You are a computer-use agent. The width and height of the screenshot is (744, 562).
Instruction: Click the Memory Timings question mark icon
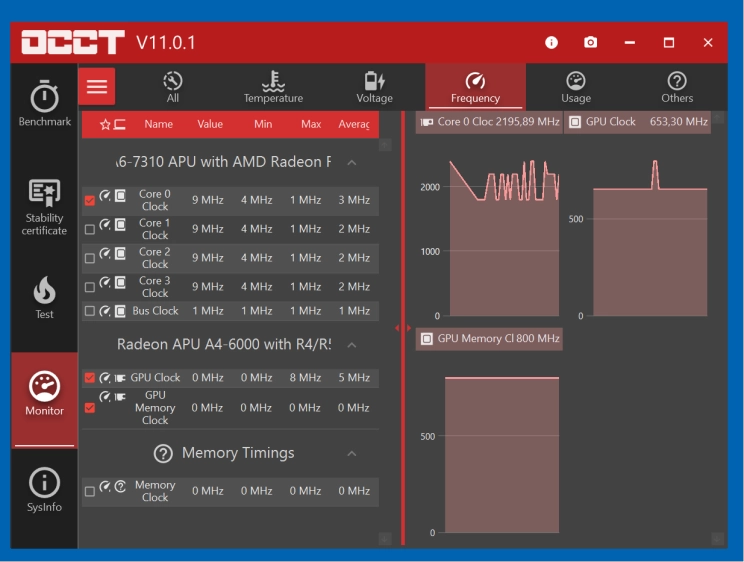pyautogui.click(x=163, y=453)
